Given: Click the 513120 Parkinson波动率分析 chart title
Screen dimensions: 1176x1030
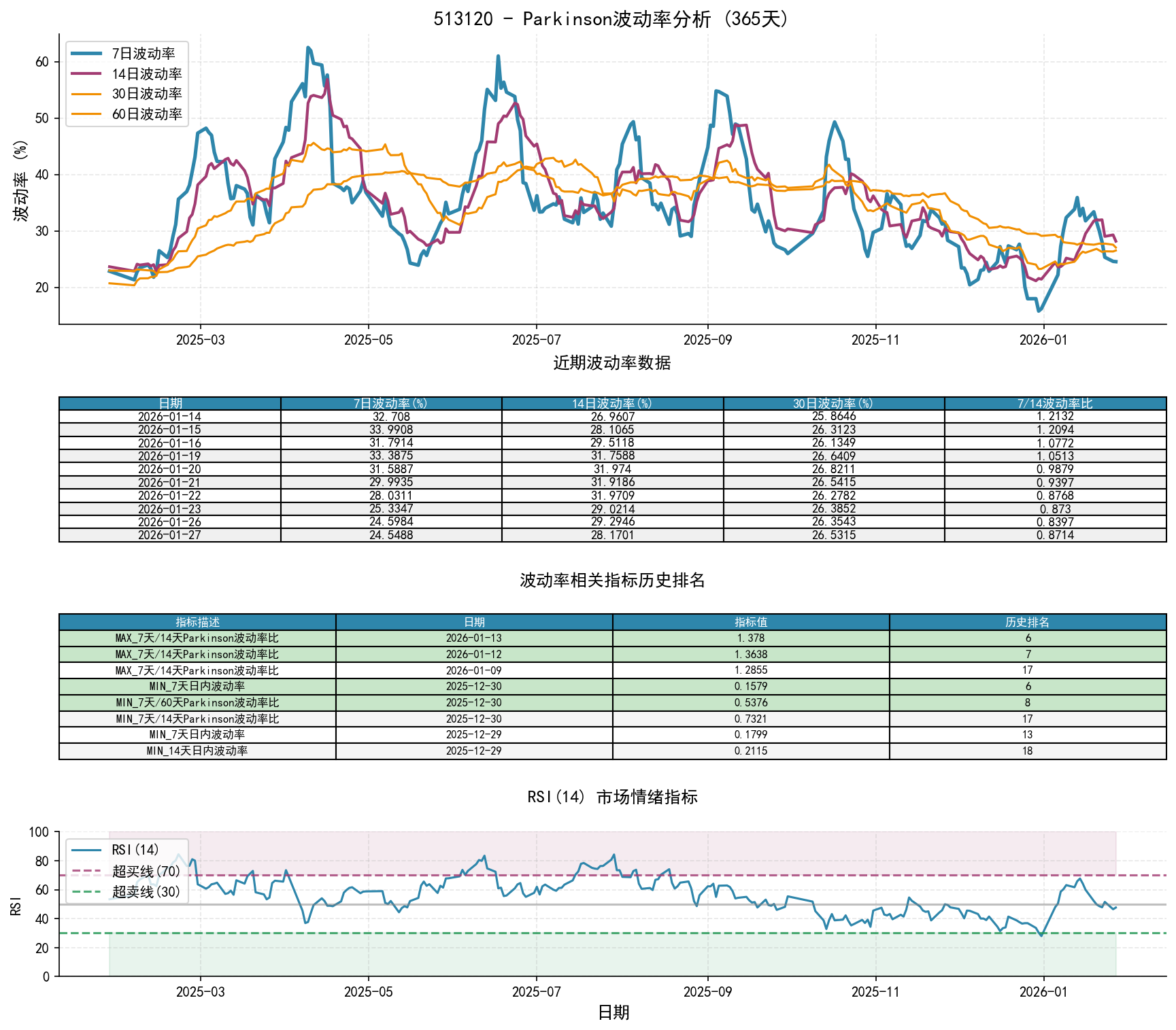Looking at the screenshot, I should tap(612, 18).
